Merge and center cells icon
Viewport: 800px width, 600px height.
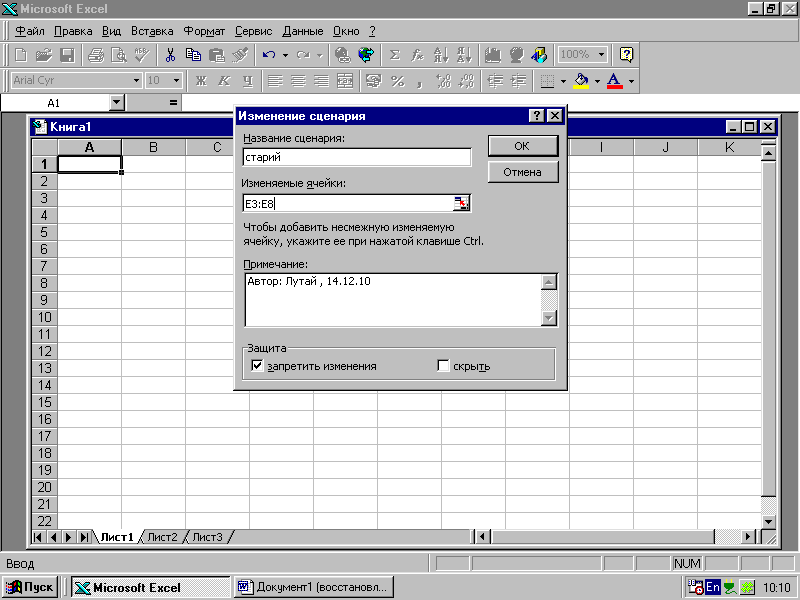point(345,81)
